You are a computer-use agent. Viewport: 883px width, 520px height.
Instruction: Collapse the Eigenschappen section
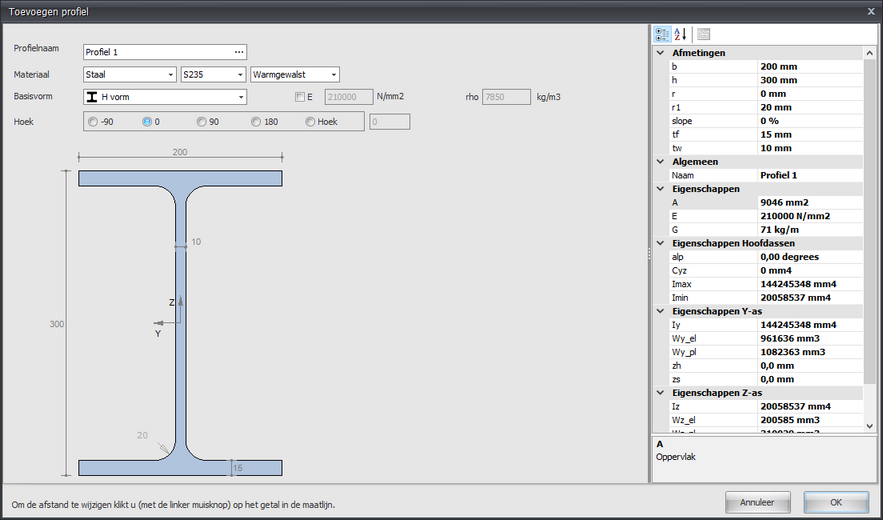pos(661,189)
